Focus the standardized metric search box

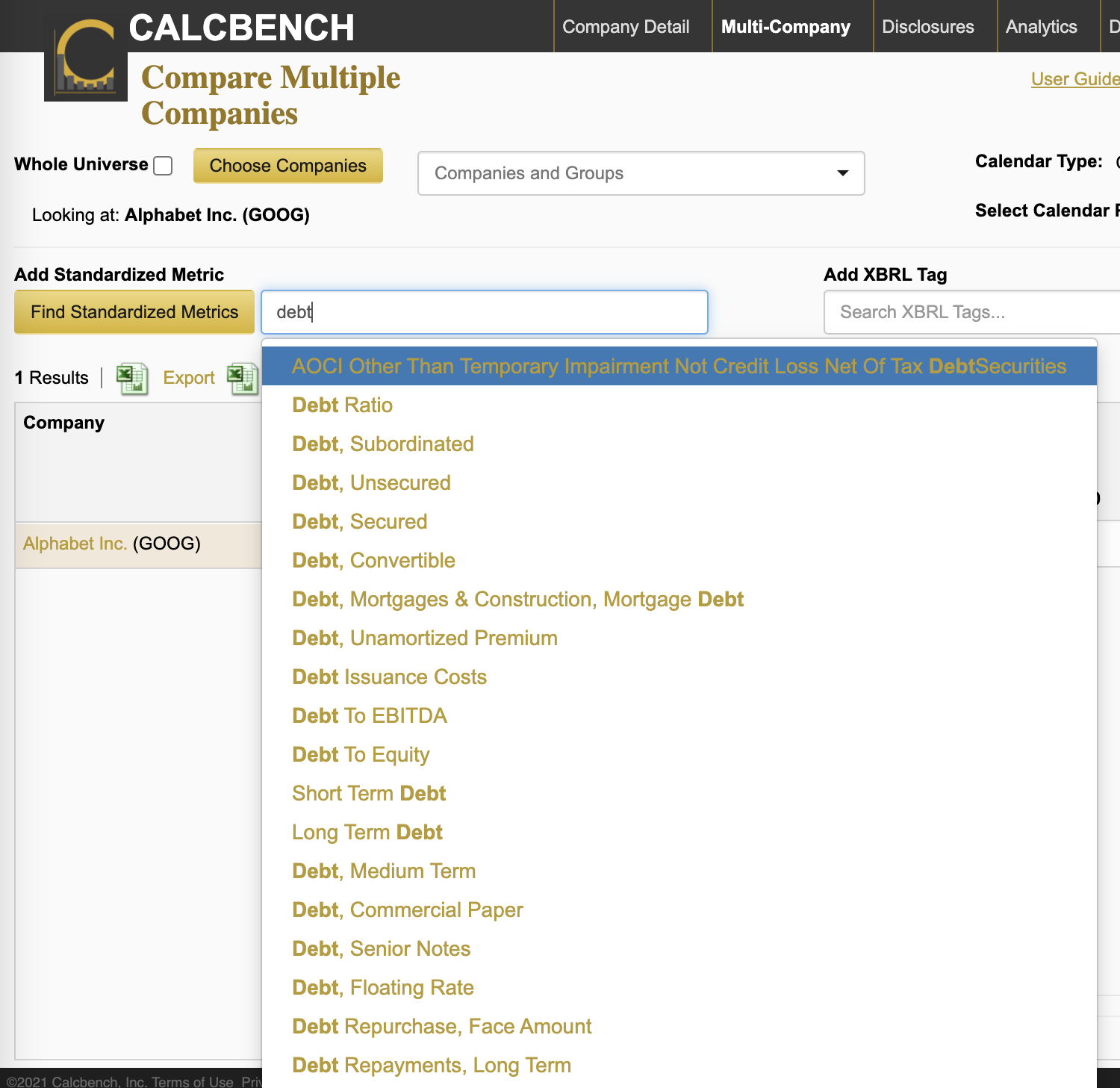click(484, 312)
